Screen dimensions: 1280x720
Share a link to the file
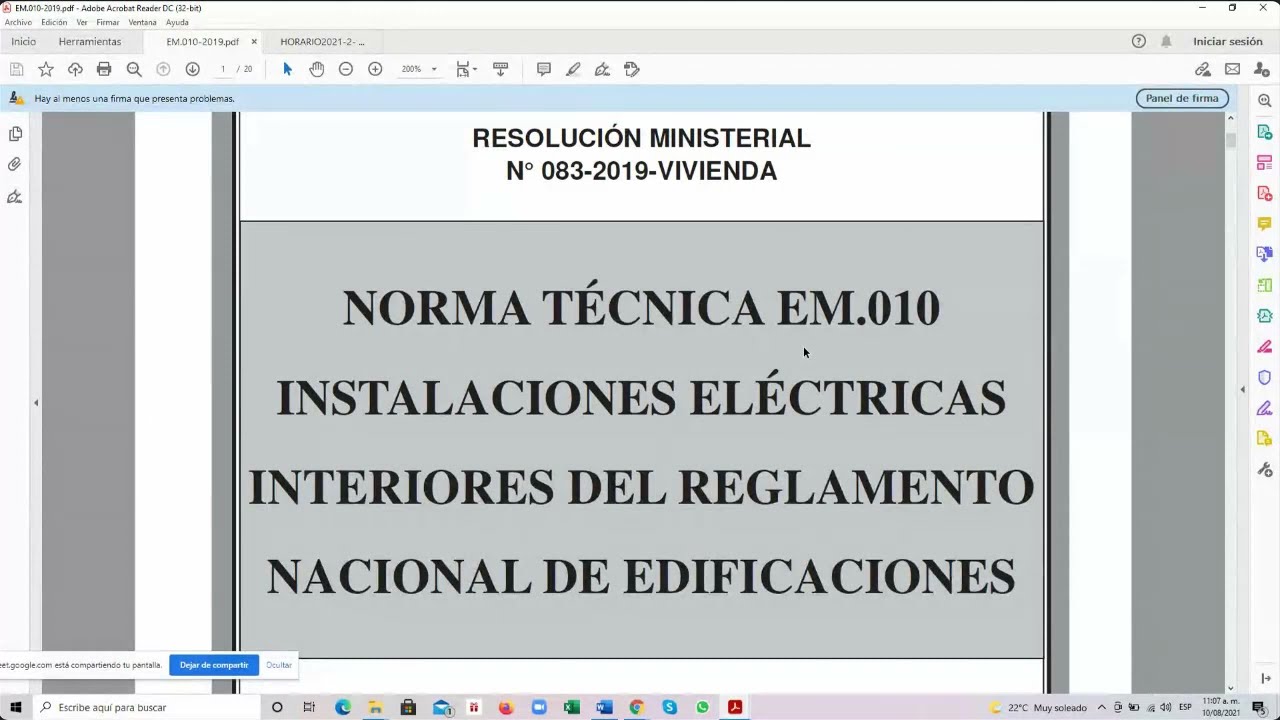[1203, 69]
